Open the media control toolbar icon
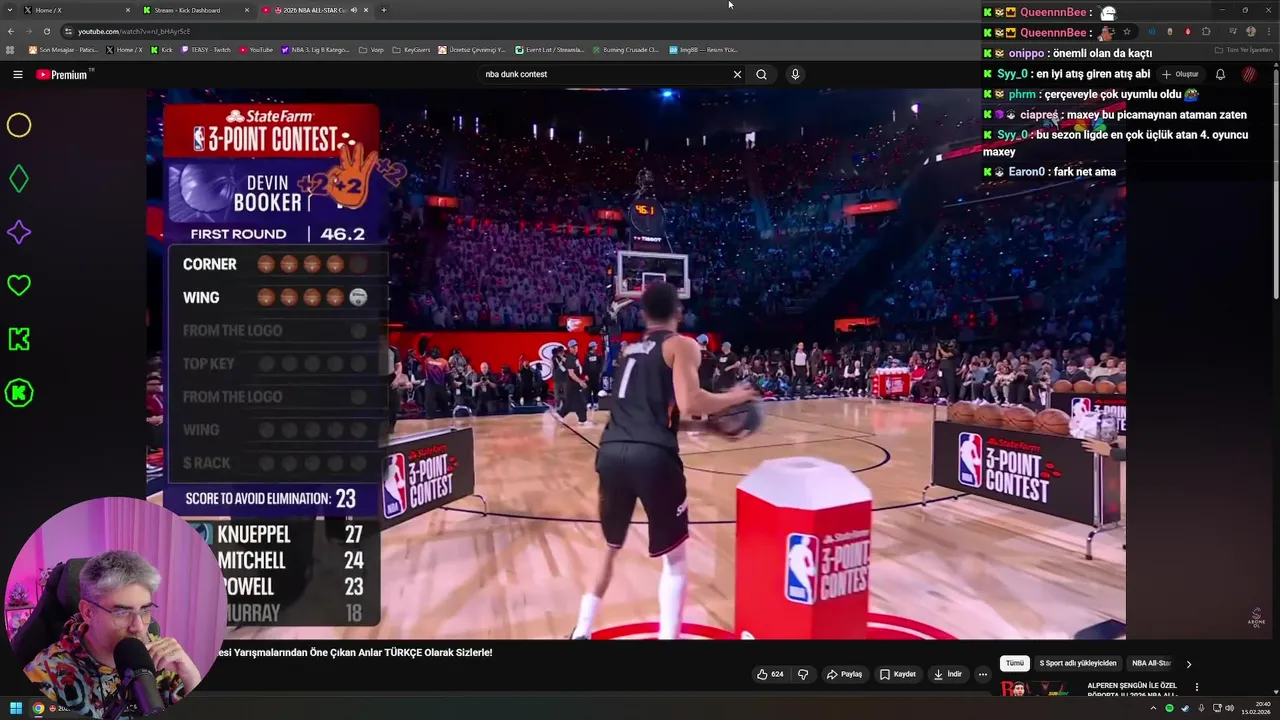The width and height of the screenshot is (1280, 720). tap(1232, 31)
